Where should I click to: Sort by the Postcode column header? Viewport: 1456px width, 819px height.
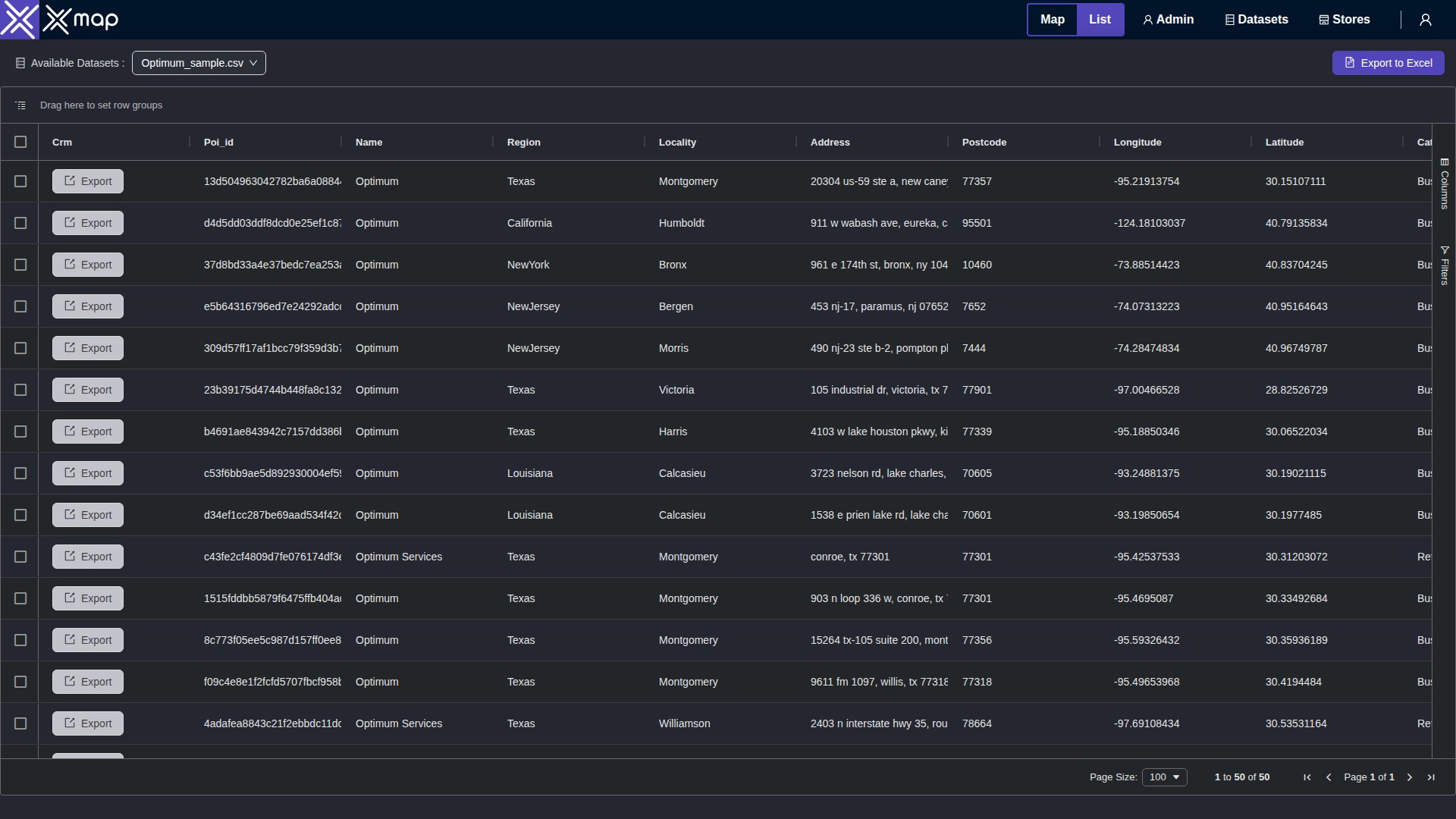point(984,143)
